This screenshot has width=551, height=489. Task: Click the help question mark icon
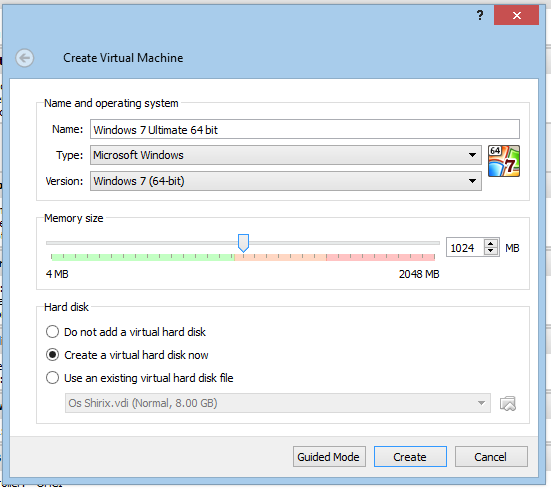point(480,15)
